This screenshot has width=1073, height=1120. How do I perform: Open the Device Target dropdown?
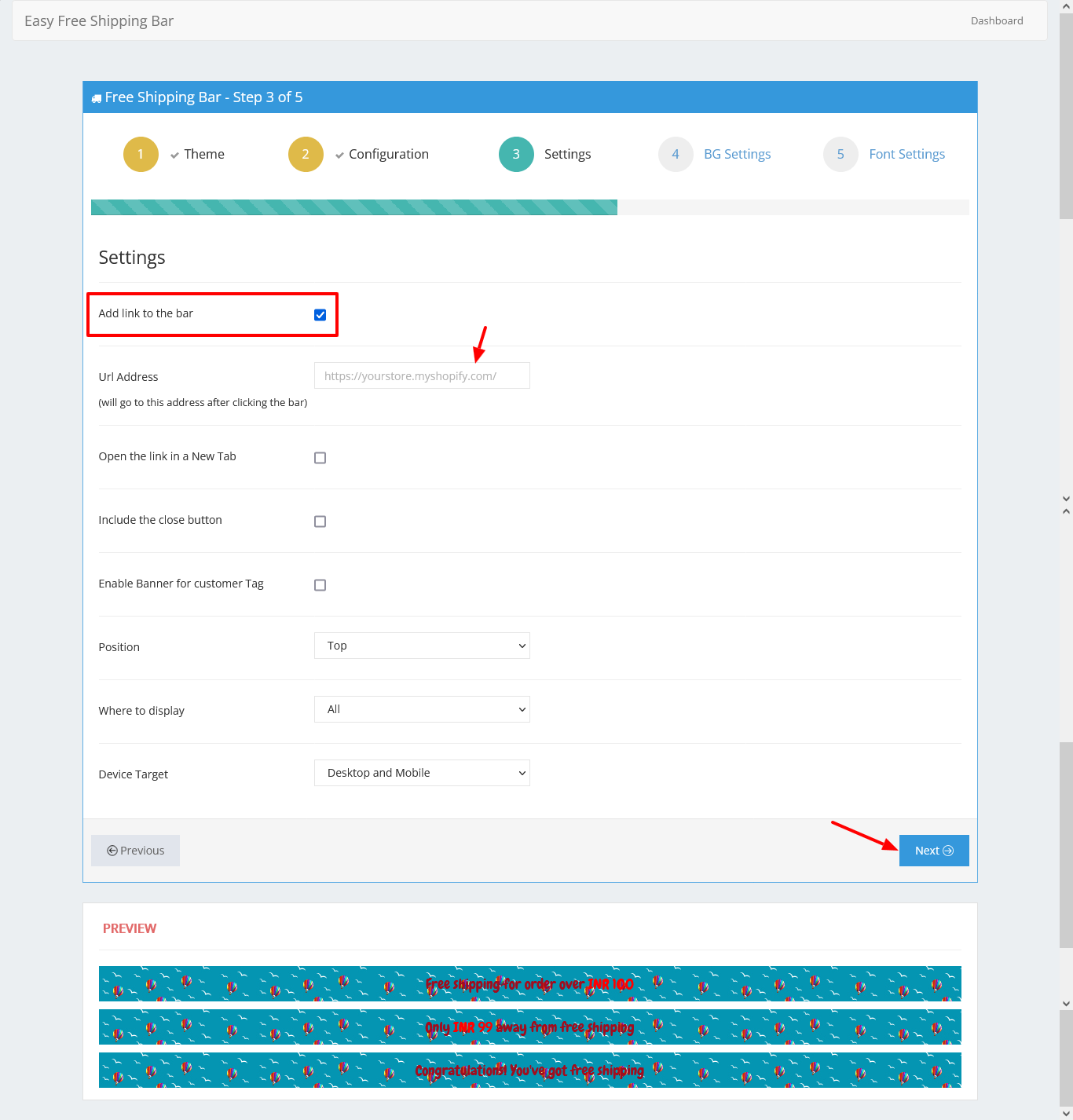(x=422, y=773)
